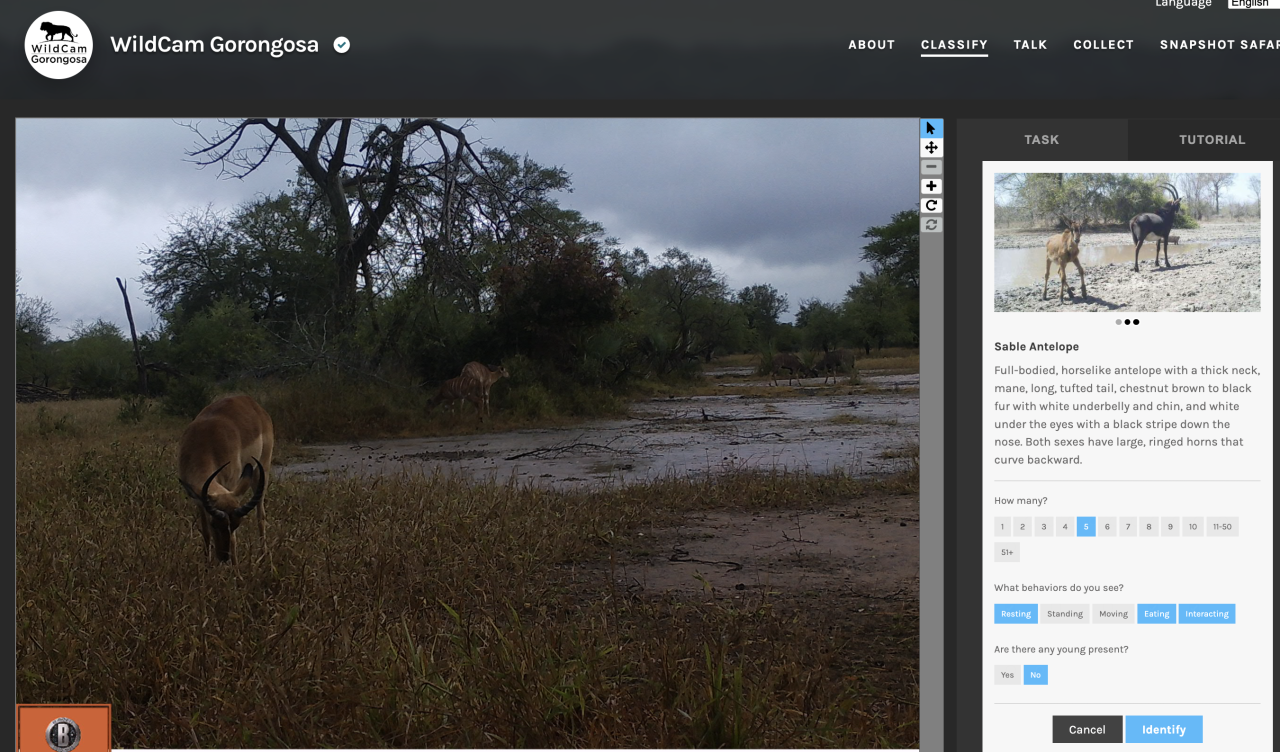1280x752 pixels.
Task: Select the pan move tool
Action: [x=931, y=147]
